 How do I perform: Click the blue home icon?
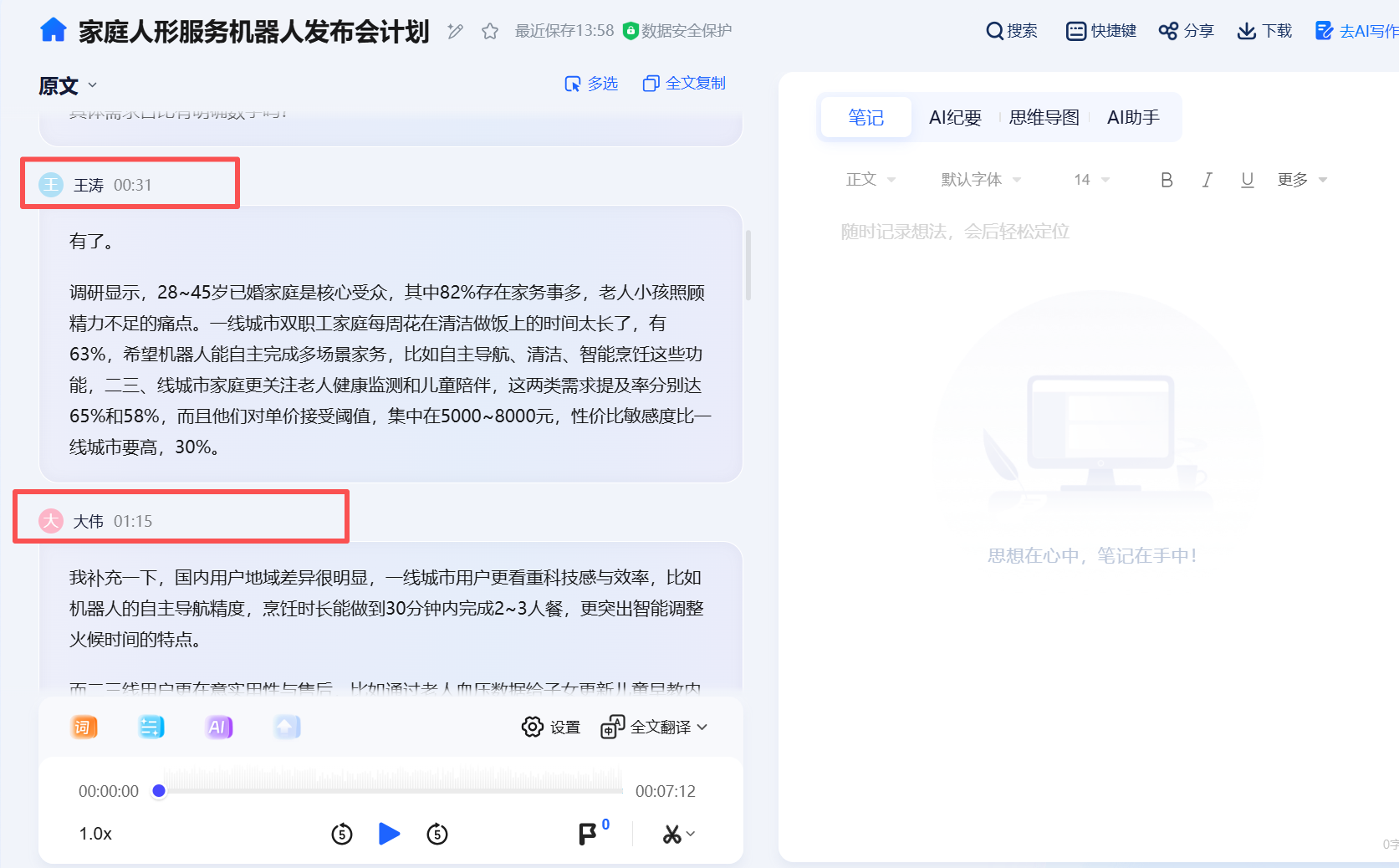pos(53,30)
